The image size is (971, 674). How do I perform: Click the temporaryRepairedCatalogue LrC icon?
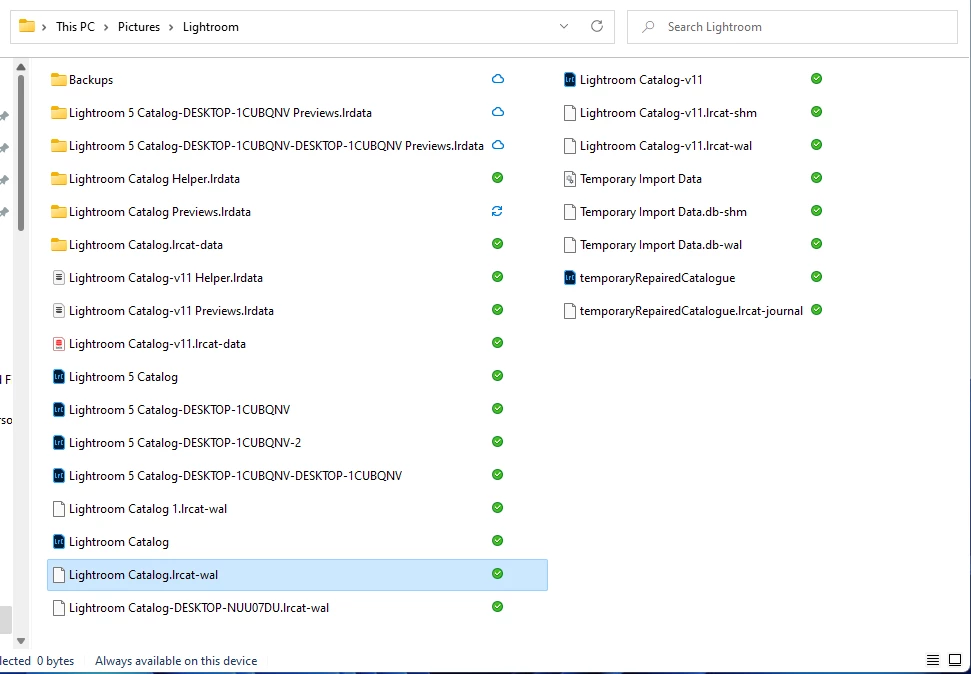click(570, 278)
